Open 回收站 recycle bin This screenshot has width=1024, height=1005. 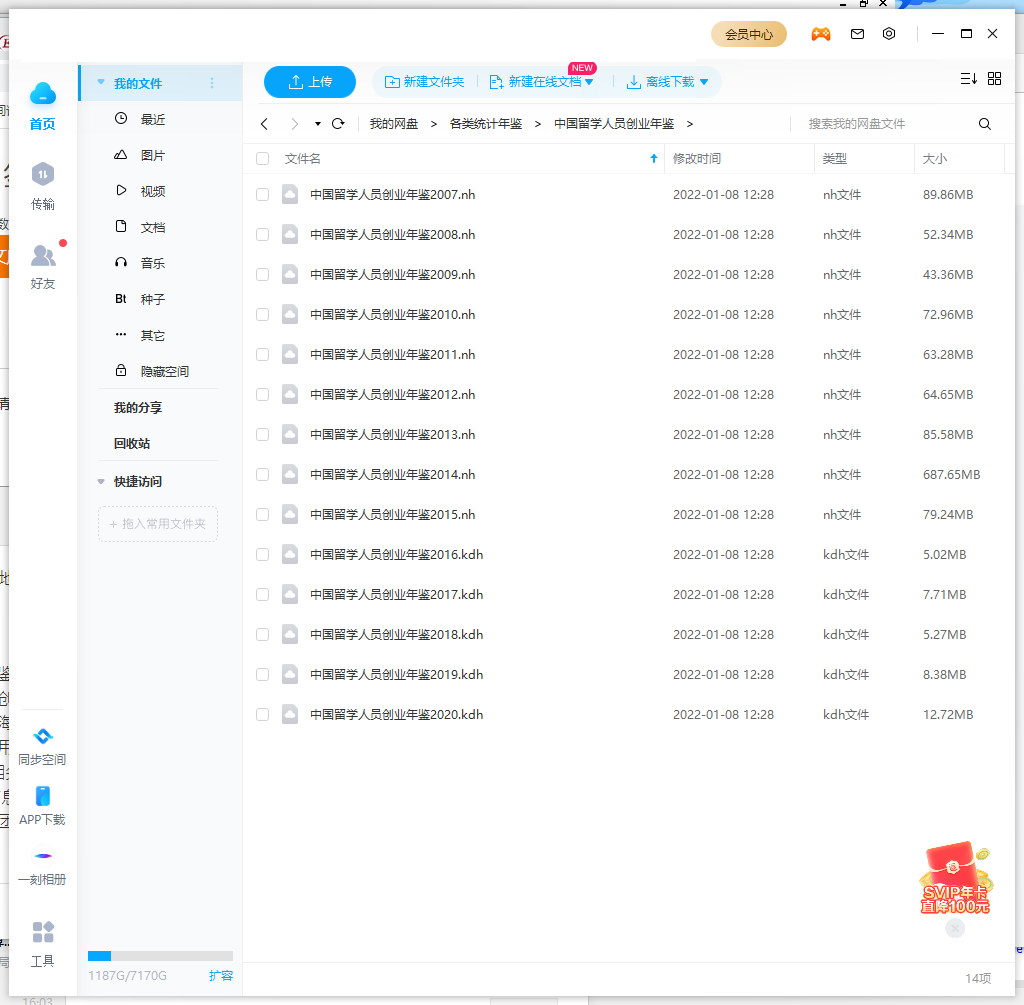click(x=132, y=443)
